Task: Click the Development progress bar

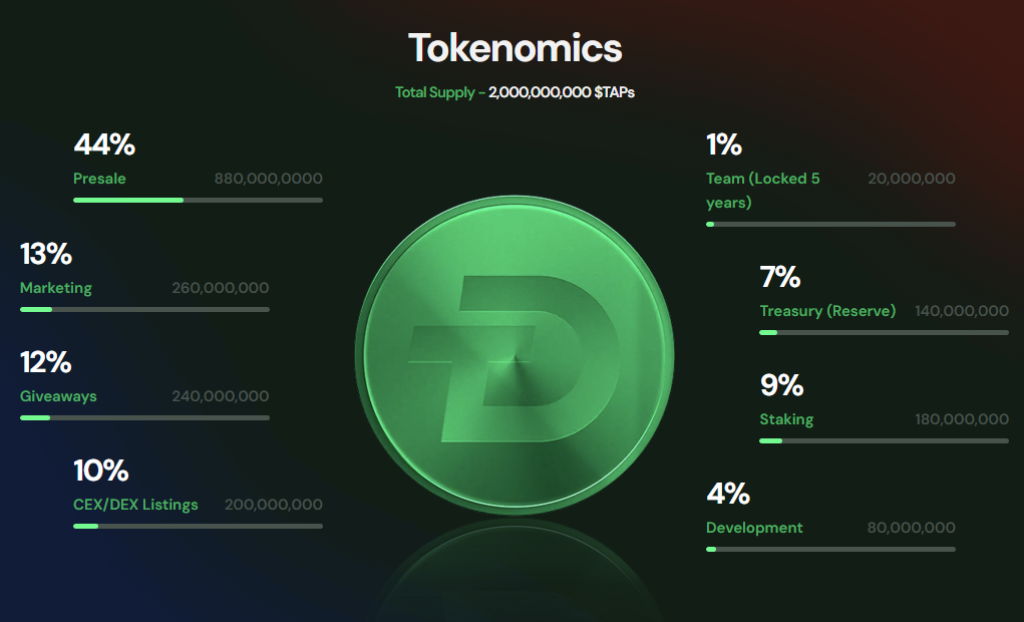Action: [x=830, y=549]
